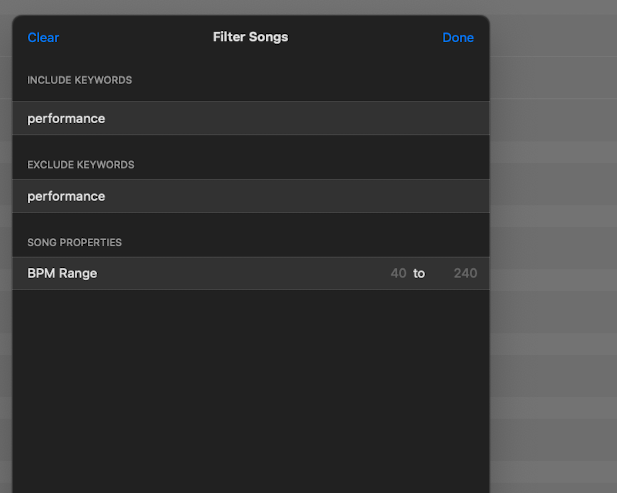Click the word performance under Include Keywords
617x493 pixels.
click(66, 118)
